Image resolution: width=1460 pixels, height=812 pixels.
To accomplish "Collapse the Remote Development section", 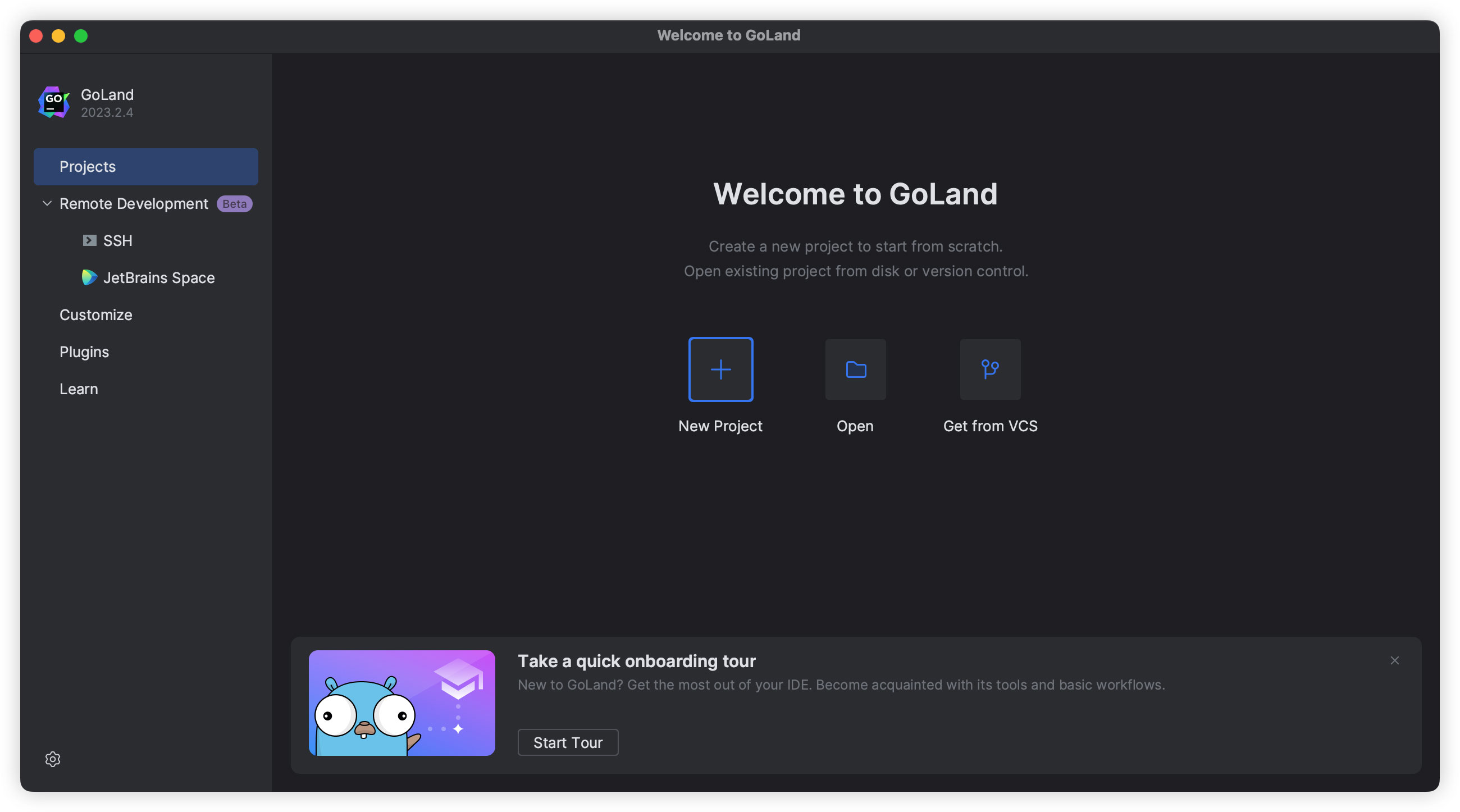I will [47, 203].
